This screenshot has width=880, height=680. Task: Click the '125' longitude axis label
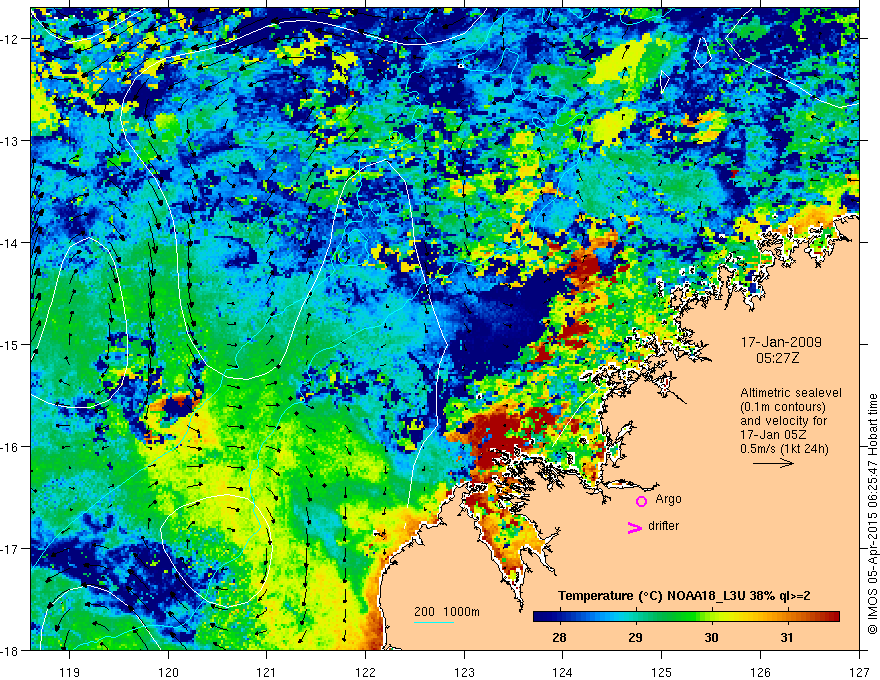tap(662, 672)
